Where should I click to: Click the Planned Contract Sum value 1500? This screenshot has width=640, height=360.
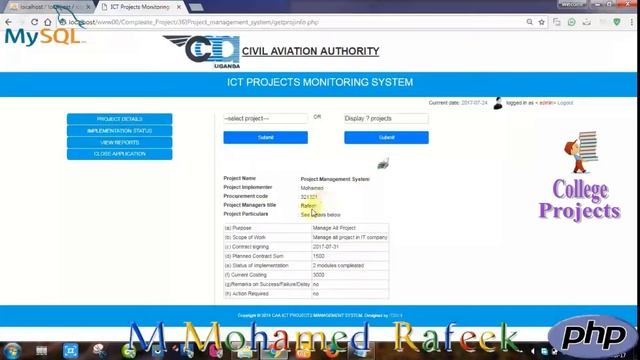(350, 256)
